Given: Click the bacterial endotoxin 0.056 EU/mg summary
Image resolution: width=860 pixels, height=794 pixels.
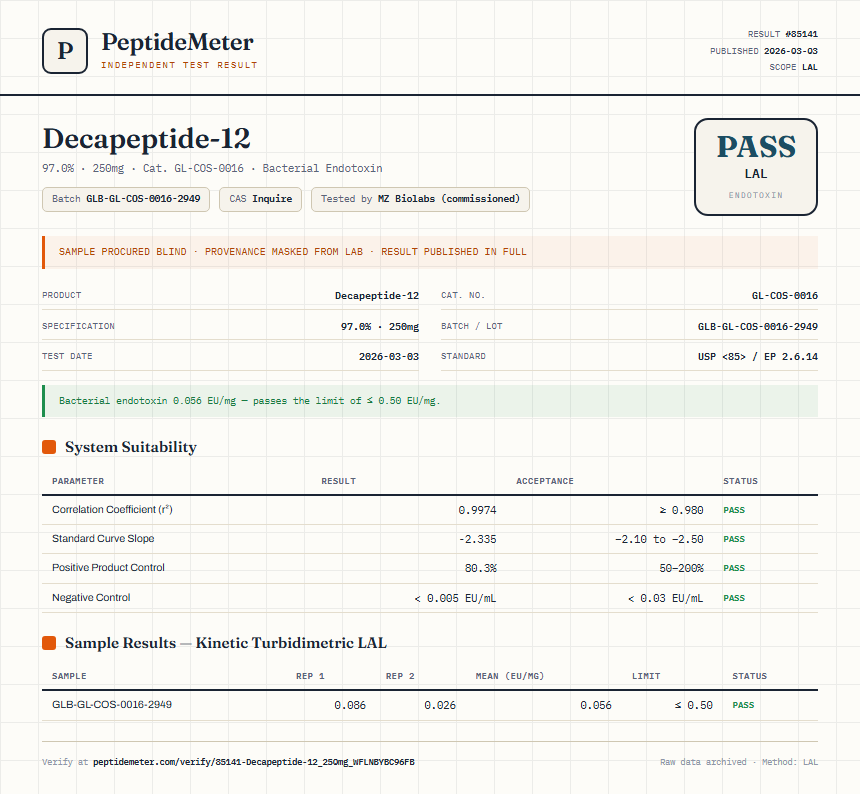Looking at the screenshot, I should [430, 401].
